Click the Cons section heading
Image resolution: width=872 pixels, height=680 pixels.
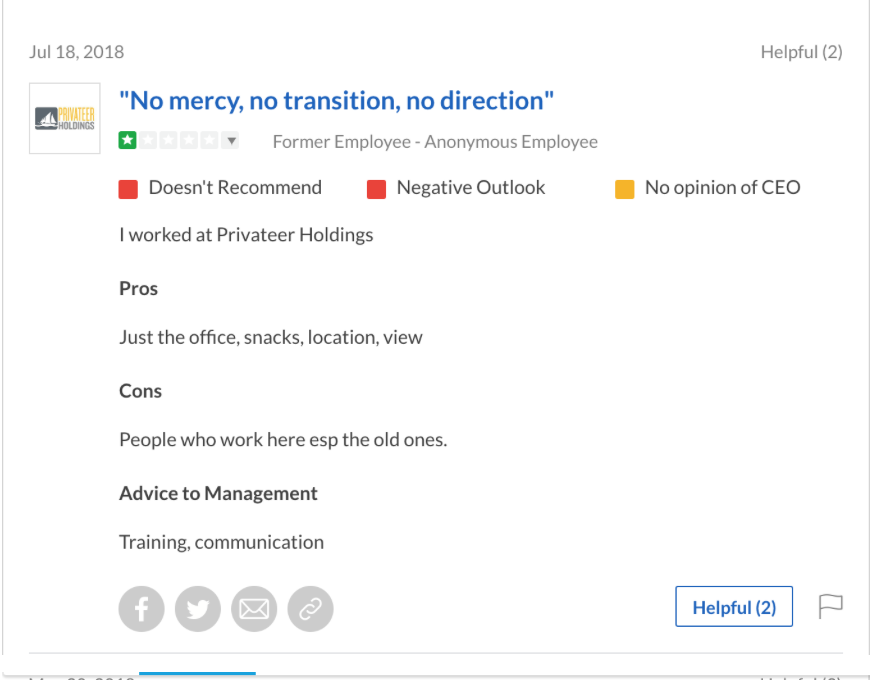tap(141, 391)
